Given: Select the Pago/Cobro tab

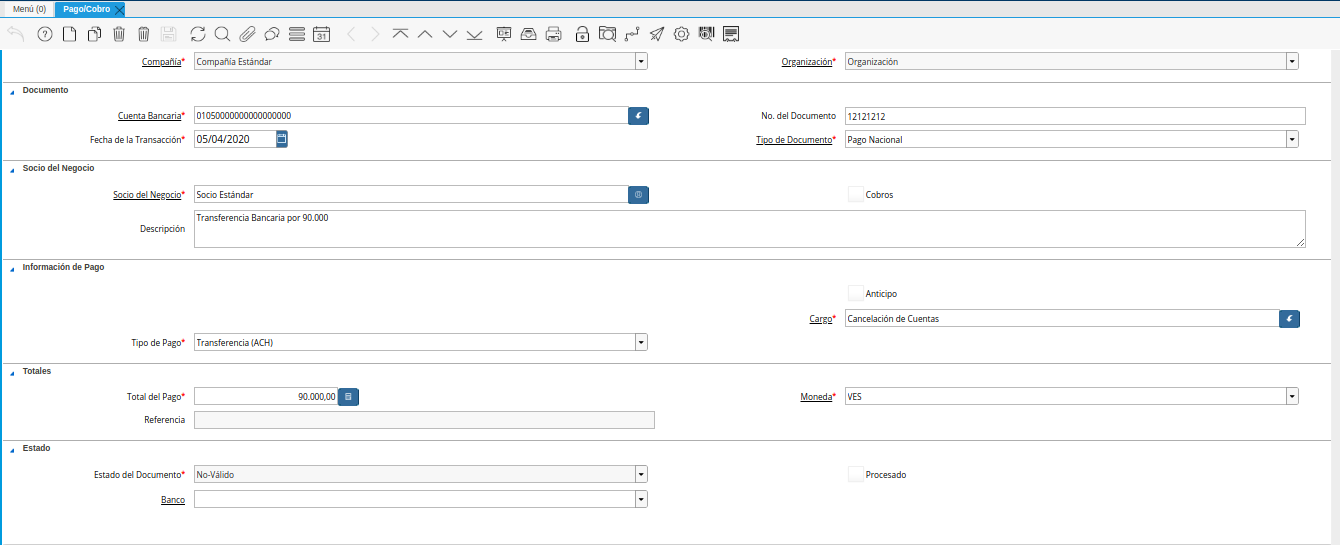Looking at the screenshot, I should (x=86, y=9).
